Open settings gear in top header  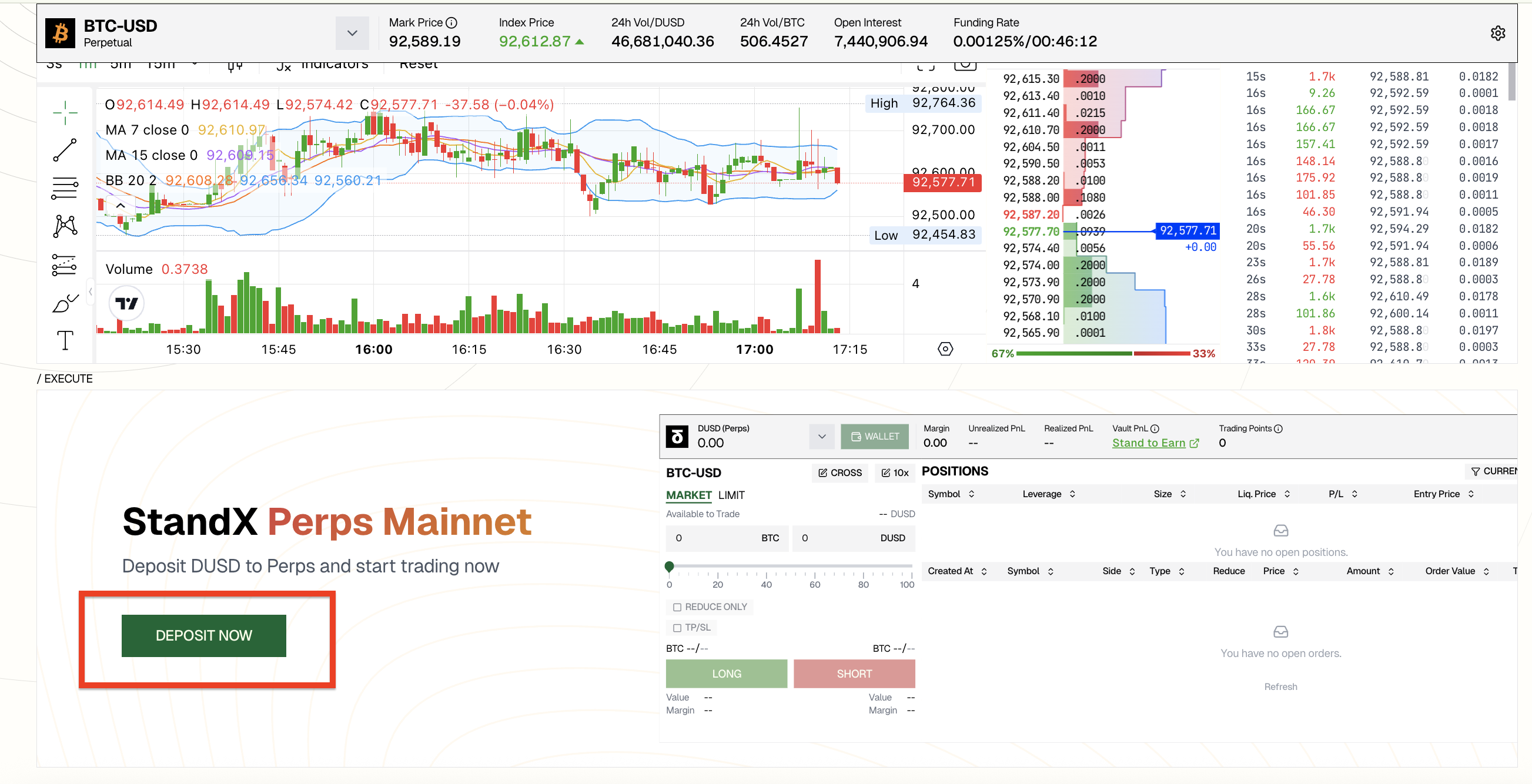coord(1497,33)
